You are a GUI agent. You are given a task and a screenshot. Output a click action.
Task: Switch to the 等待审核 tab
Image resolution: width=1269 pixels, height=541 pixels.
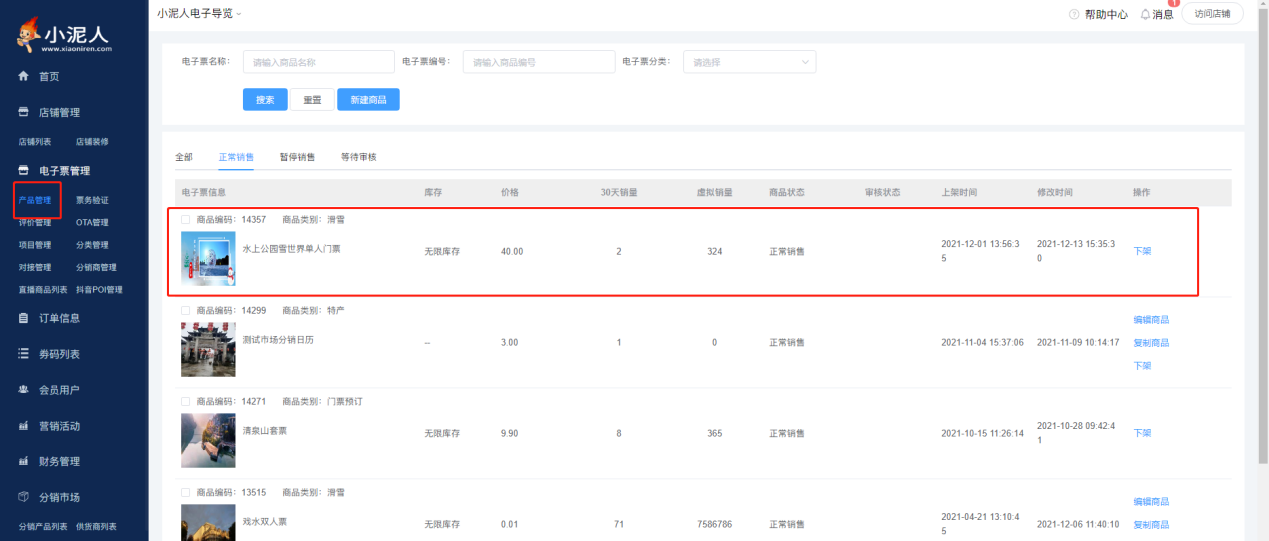coord(358,157)
